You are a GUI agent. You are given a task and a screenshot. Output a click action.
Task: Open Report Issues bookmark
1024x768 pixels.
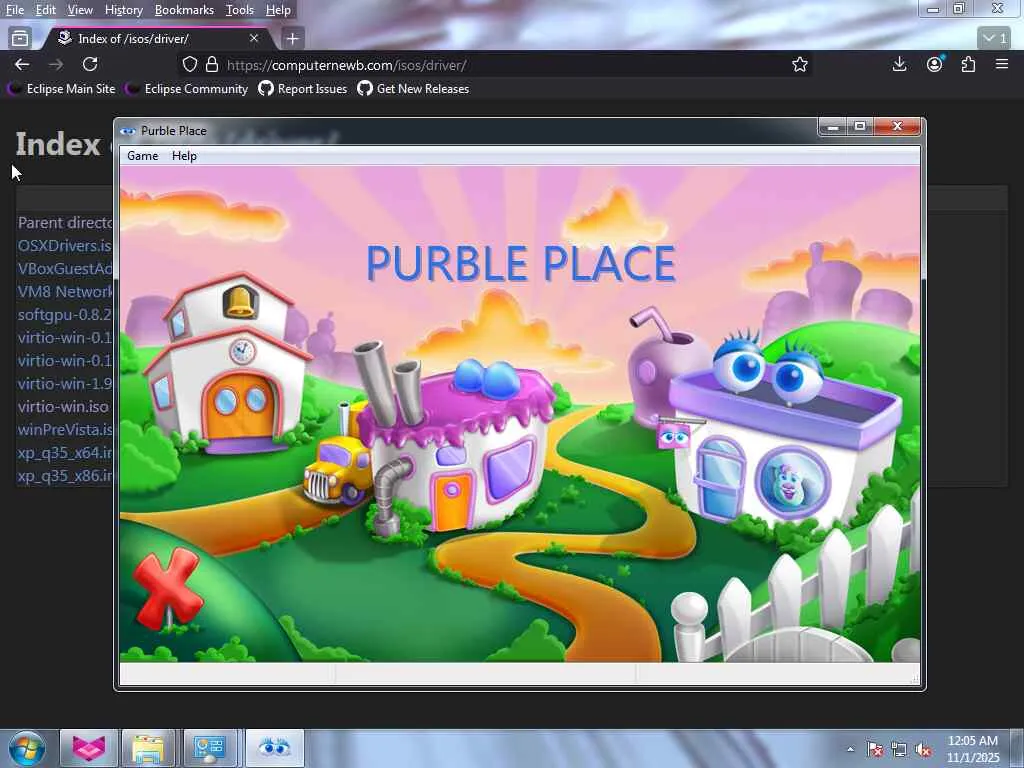tap(303, 89)
